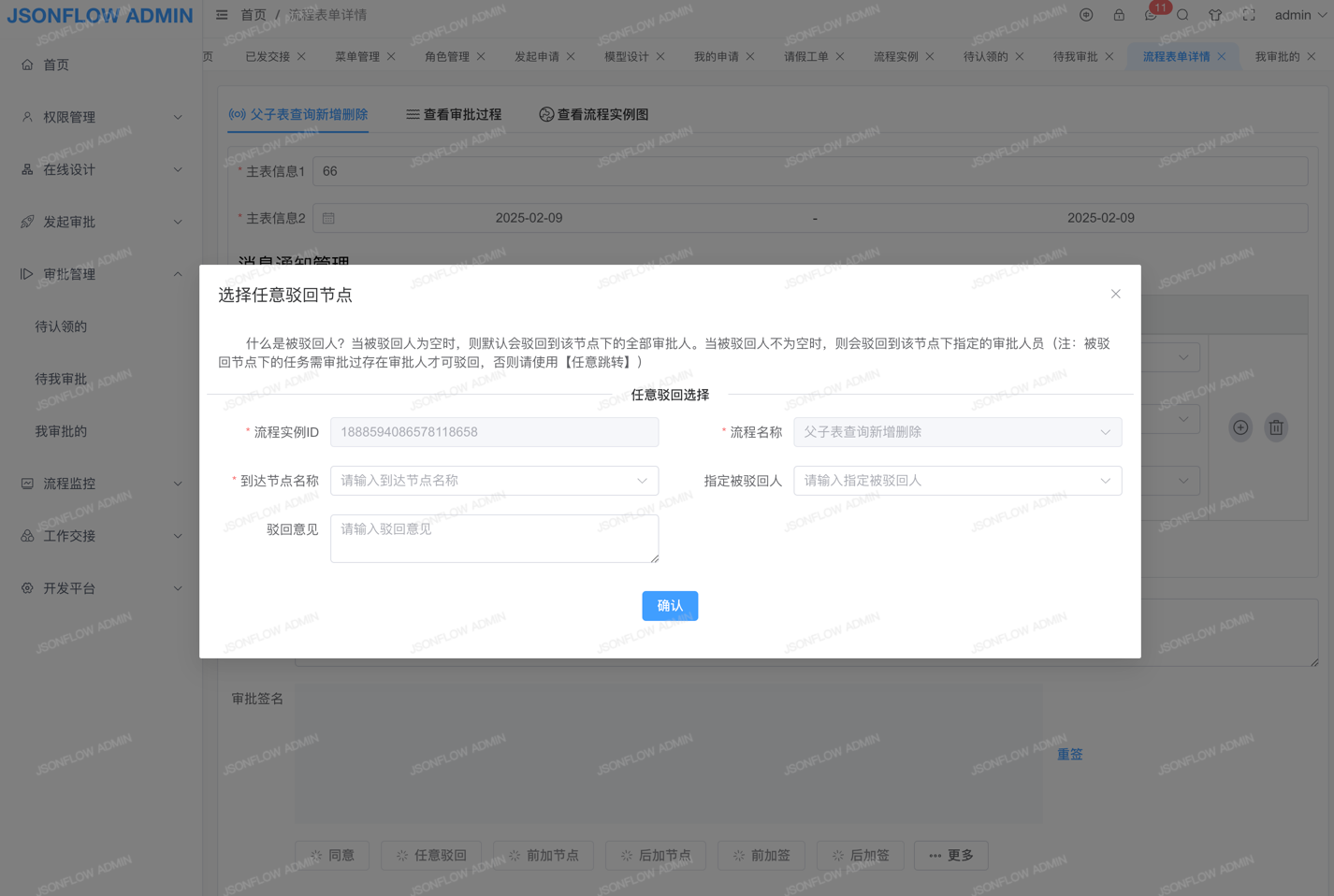1334x896 pixels.
Task: Toggle fullscreen mode icon
Action: point(1248,15)
